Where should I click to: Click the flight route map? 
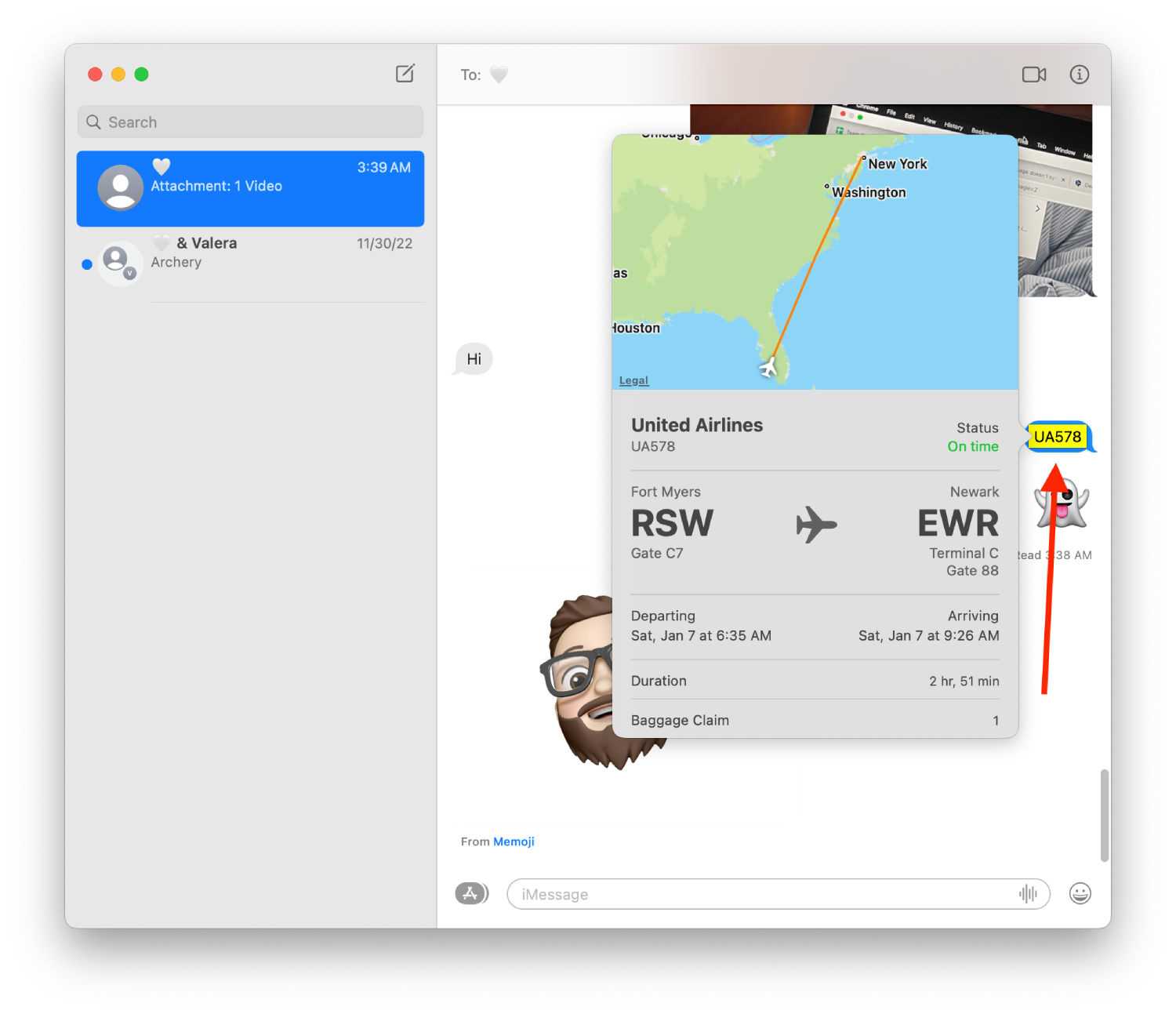(x=815, y=262)
